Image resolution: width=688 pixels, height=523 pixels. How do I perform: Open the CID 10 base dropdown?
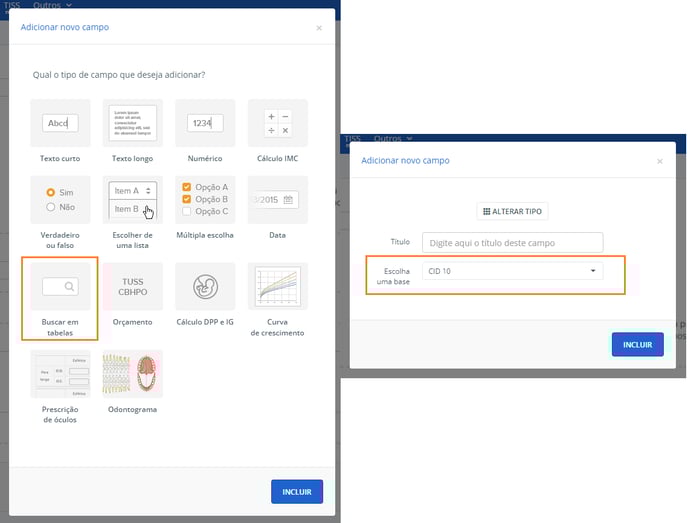512,271
